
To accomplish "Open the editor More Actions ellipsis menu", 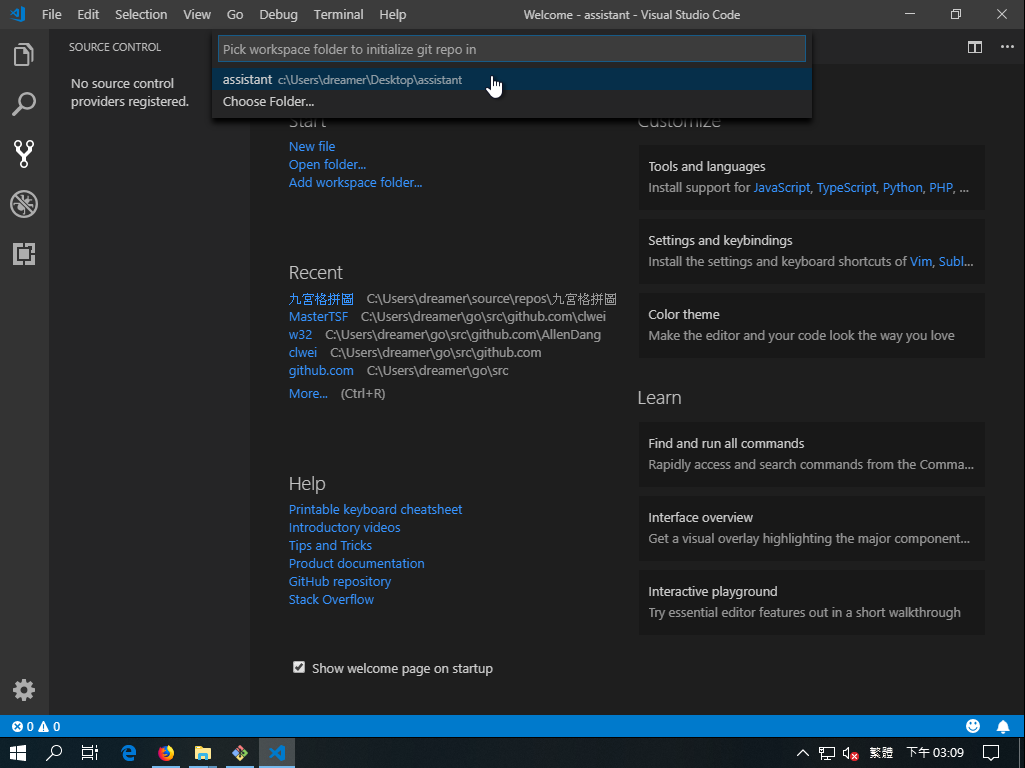I will [x=1005, y=47].
